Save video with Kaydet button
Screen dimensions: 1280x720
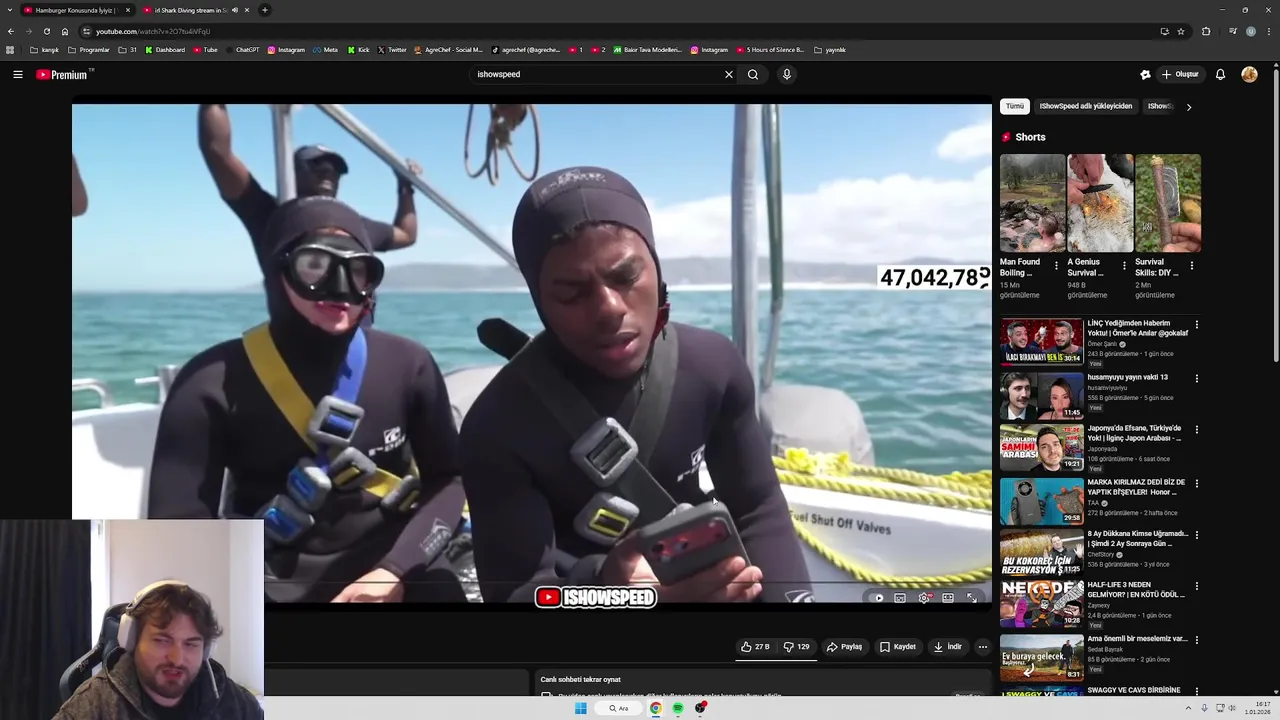pyautogui.click(x=898, y=647)
